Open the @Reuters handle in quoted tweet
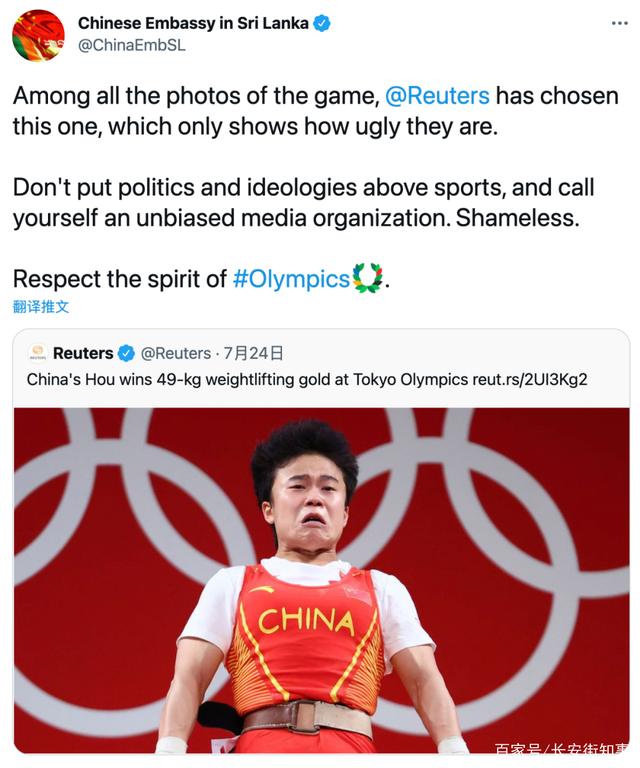The height and width of the screenshot is (768, 640). [176, 353]
